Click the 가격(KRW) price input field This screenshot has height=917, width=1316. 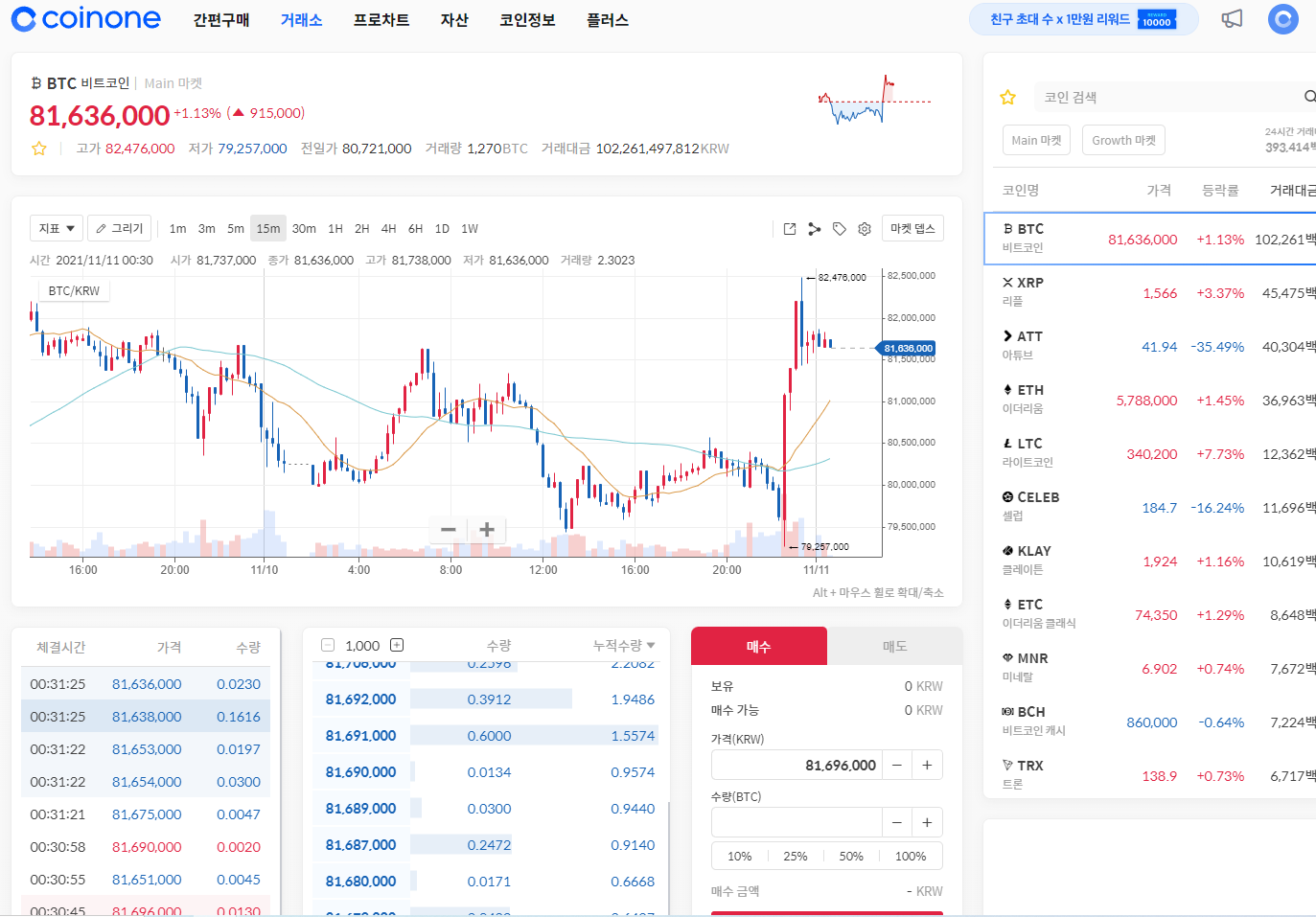(x=797, y=765)
